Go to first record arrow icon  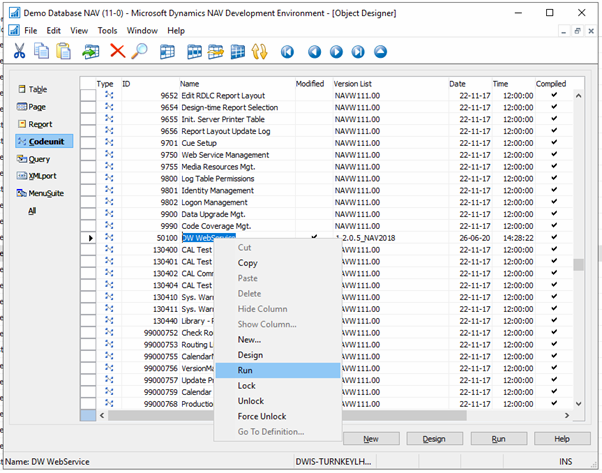coord(288,52)
